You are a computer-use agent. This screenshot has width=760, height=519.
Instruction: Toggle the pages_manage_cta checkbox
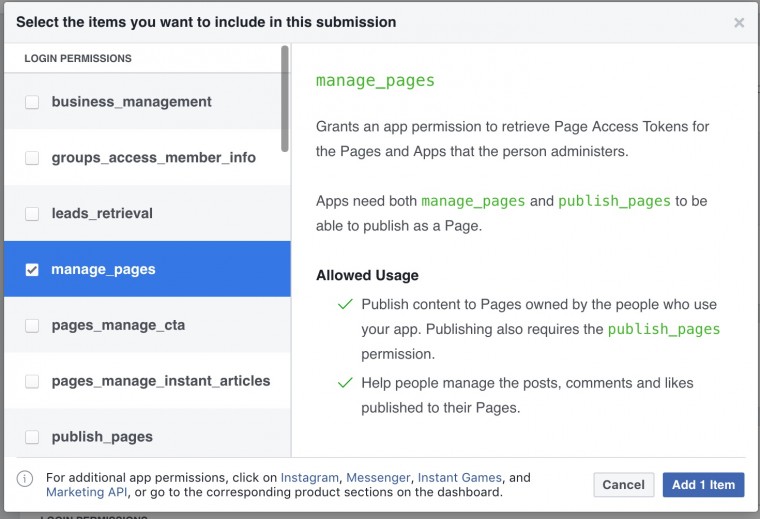pyautogui.click(x=32, y=326)
